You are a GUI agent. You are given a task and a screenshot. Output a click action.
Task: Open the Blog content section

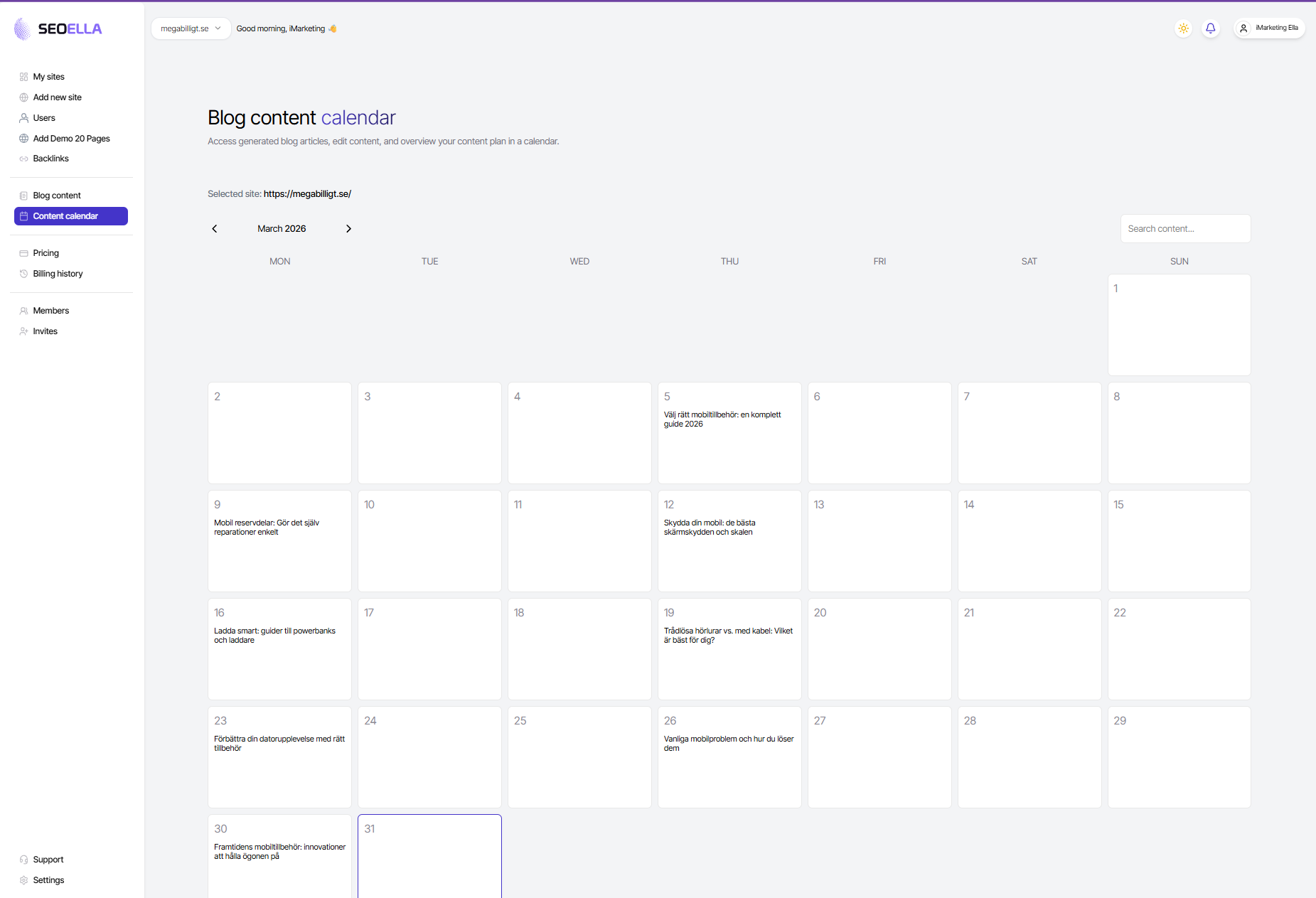pyautogui.click(x=56, y=195)
